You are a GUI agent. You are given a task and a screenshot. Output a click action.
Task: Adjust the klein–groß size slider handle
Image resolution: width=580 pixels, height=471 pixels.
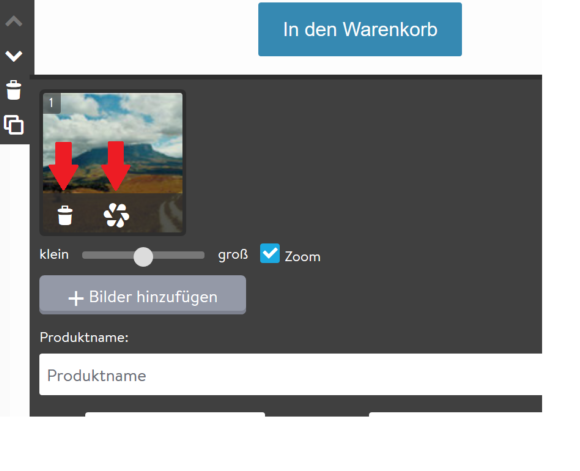point(143,256)
